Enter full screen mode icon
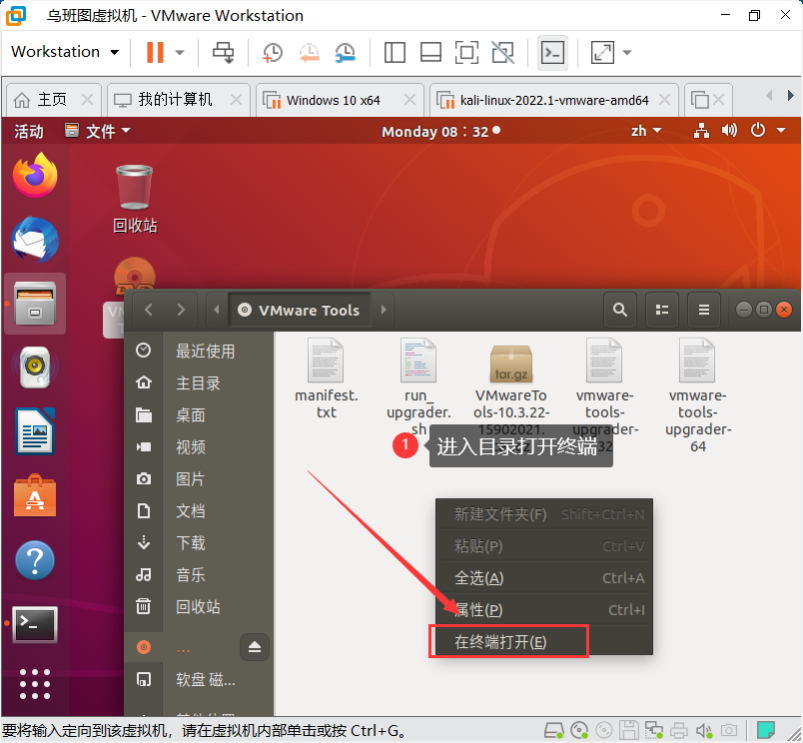The height and width of the screenshot is (743, 803). click(467, 52)
